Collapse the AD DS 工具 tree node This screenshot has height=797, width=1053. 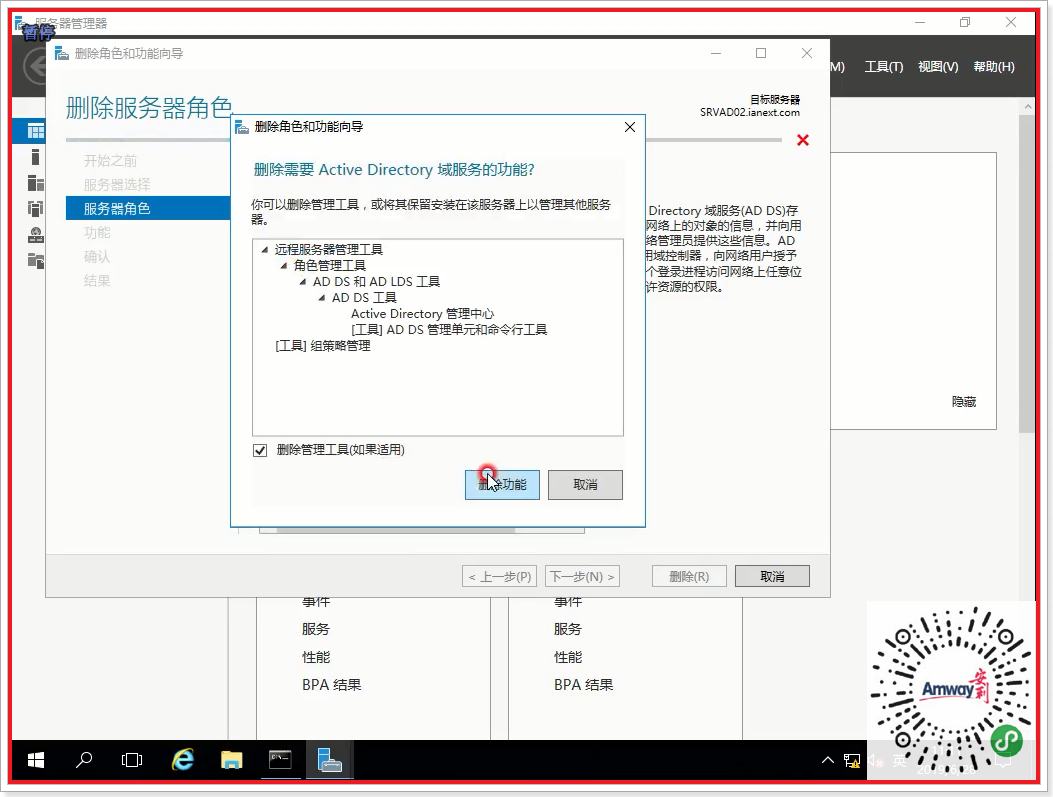[x=322, y=298]
